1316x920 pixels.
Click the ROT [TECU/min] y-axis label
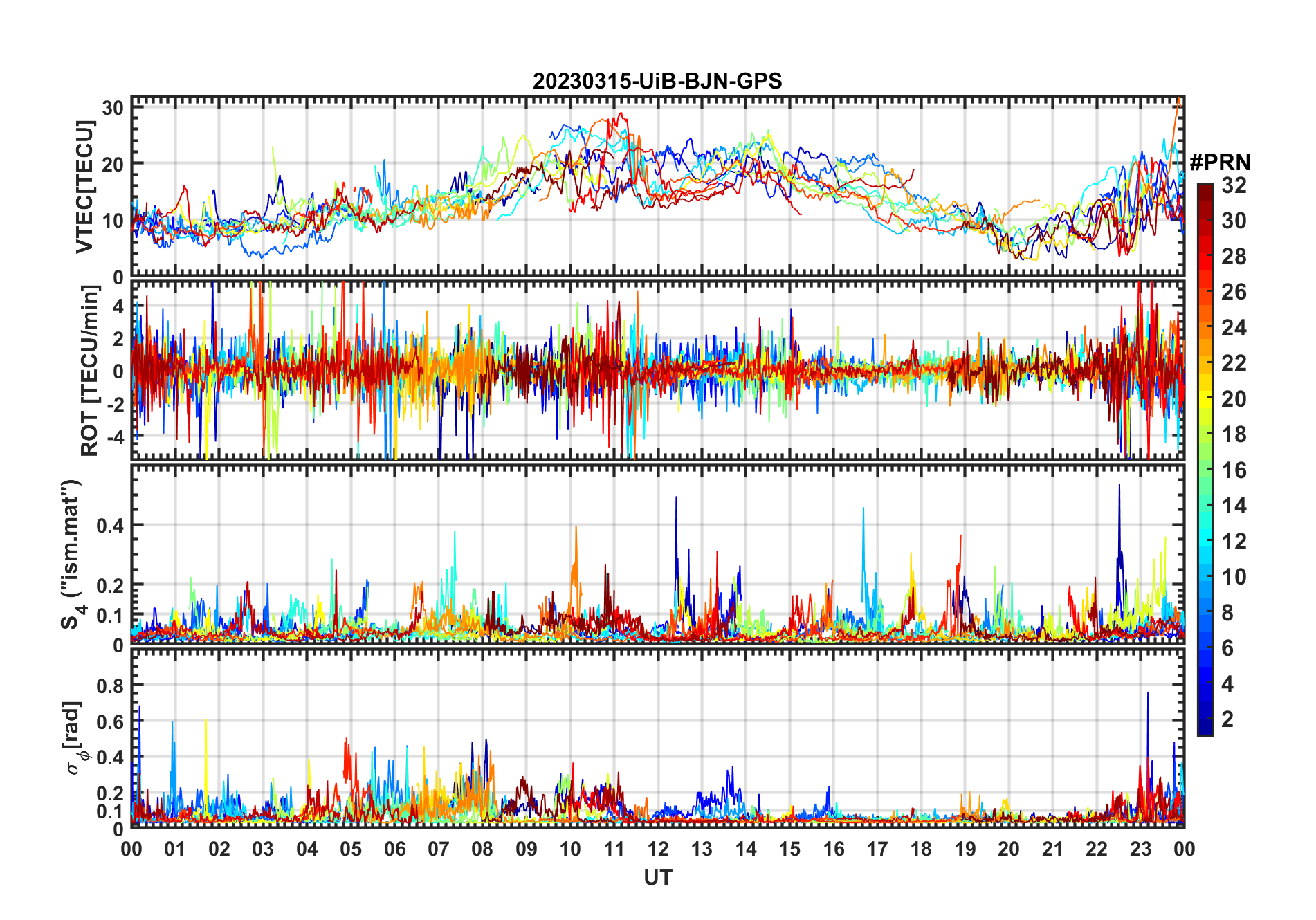90,370
